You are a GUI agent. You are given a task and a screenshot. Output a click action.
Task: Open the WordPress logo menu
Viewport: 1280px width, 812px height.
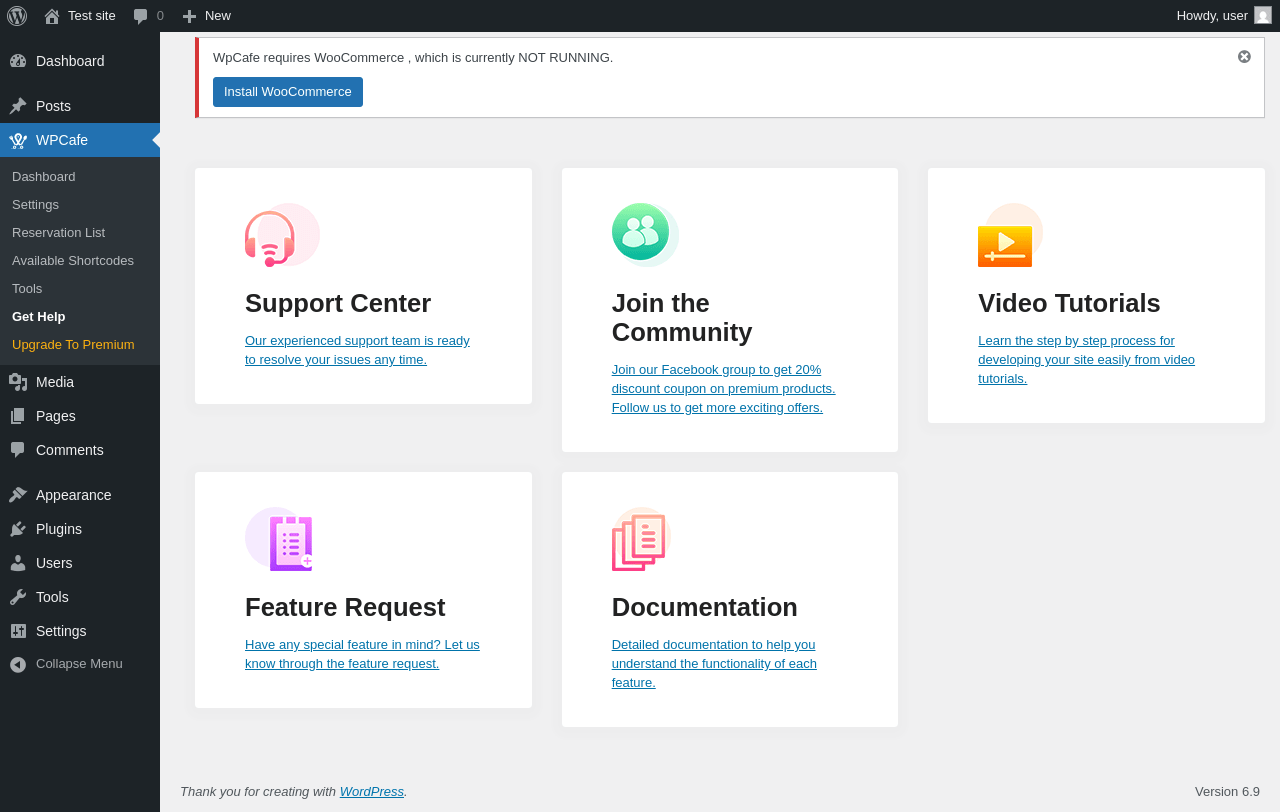pos(17,16)
